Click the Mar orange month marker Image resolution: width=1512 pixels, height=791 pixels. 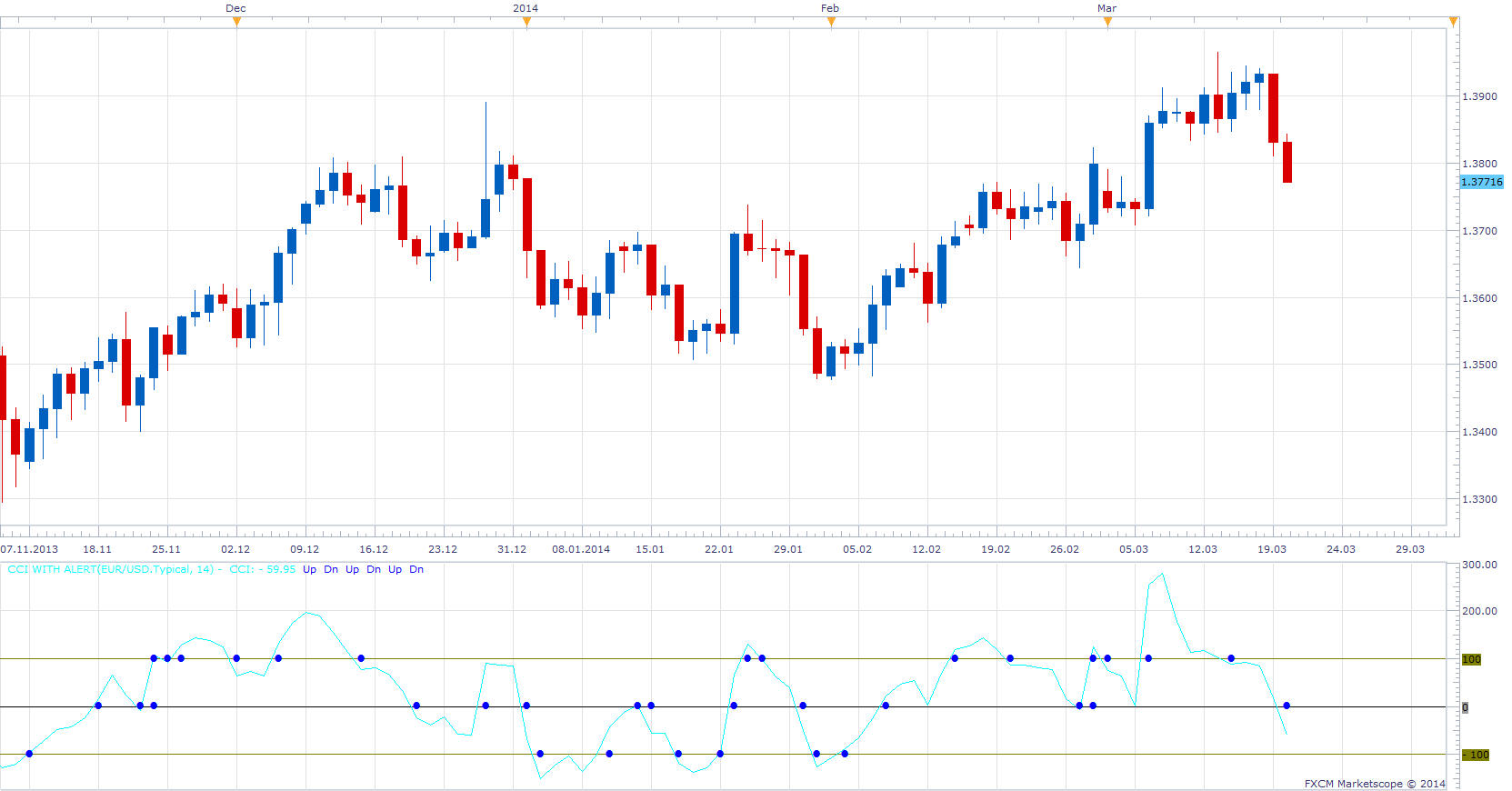point(1107,22)
